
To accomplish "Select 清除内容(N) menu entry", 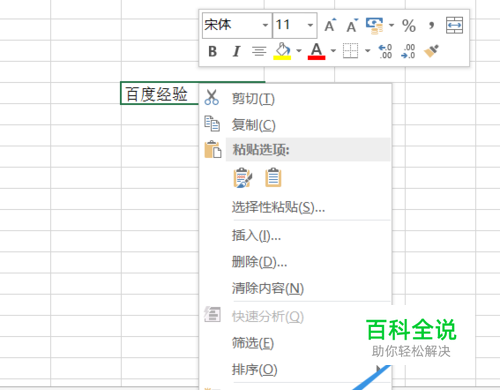I will pos(295,288).
